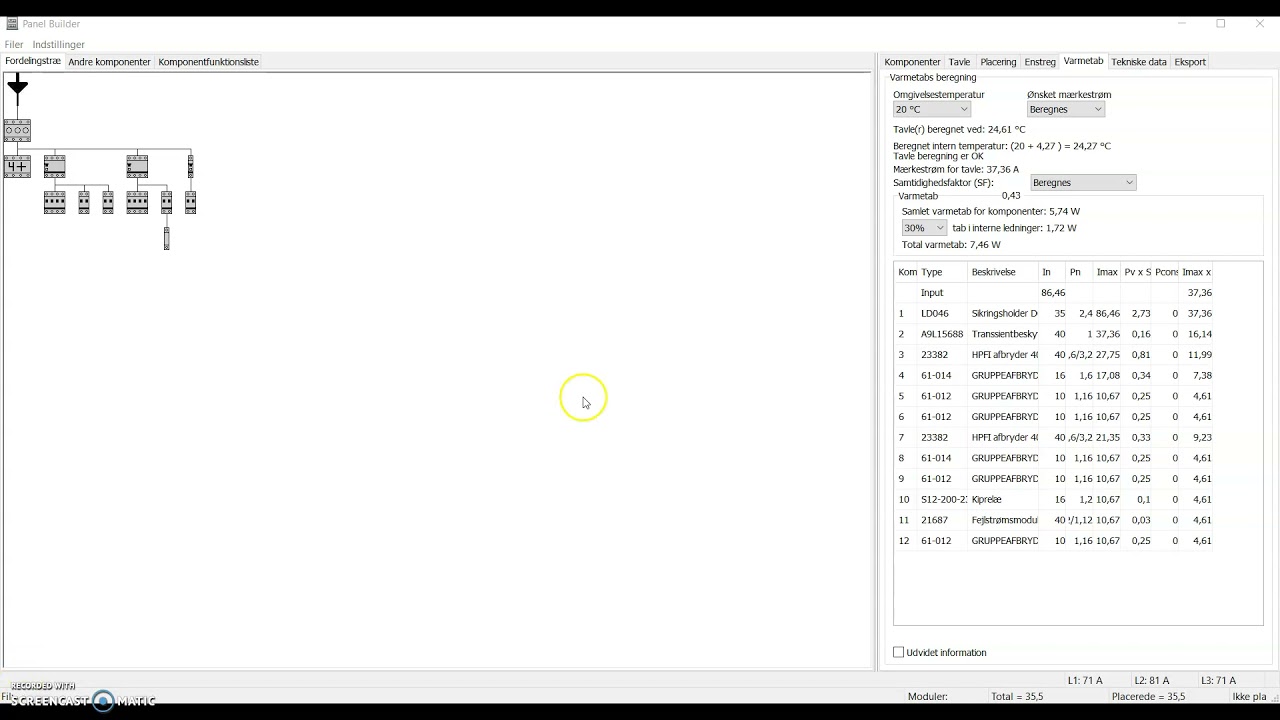Click the Pv x S column header

(x=1137, y=272)
